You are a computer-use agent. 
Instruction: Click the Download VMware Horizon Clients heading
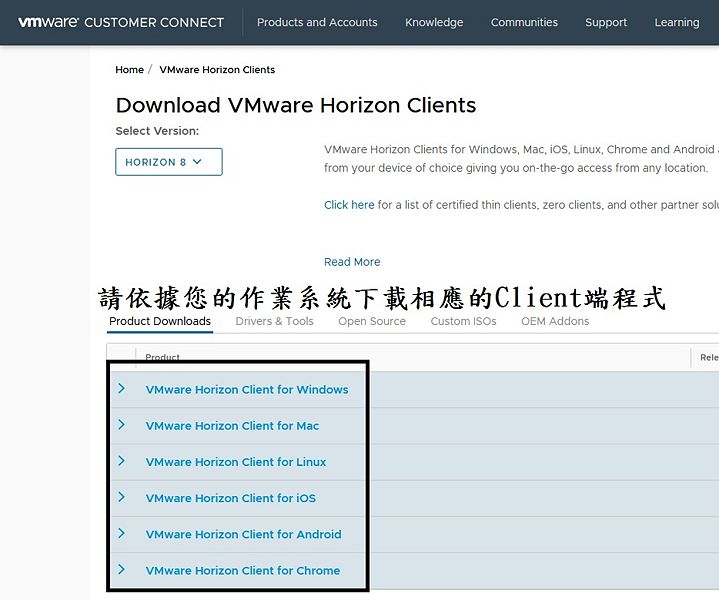(296, 105)
